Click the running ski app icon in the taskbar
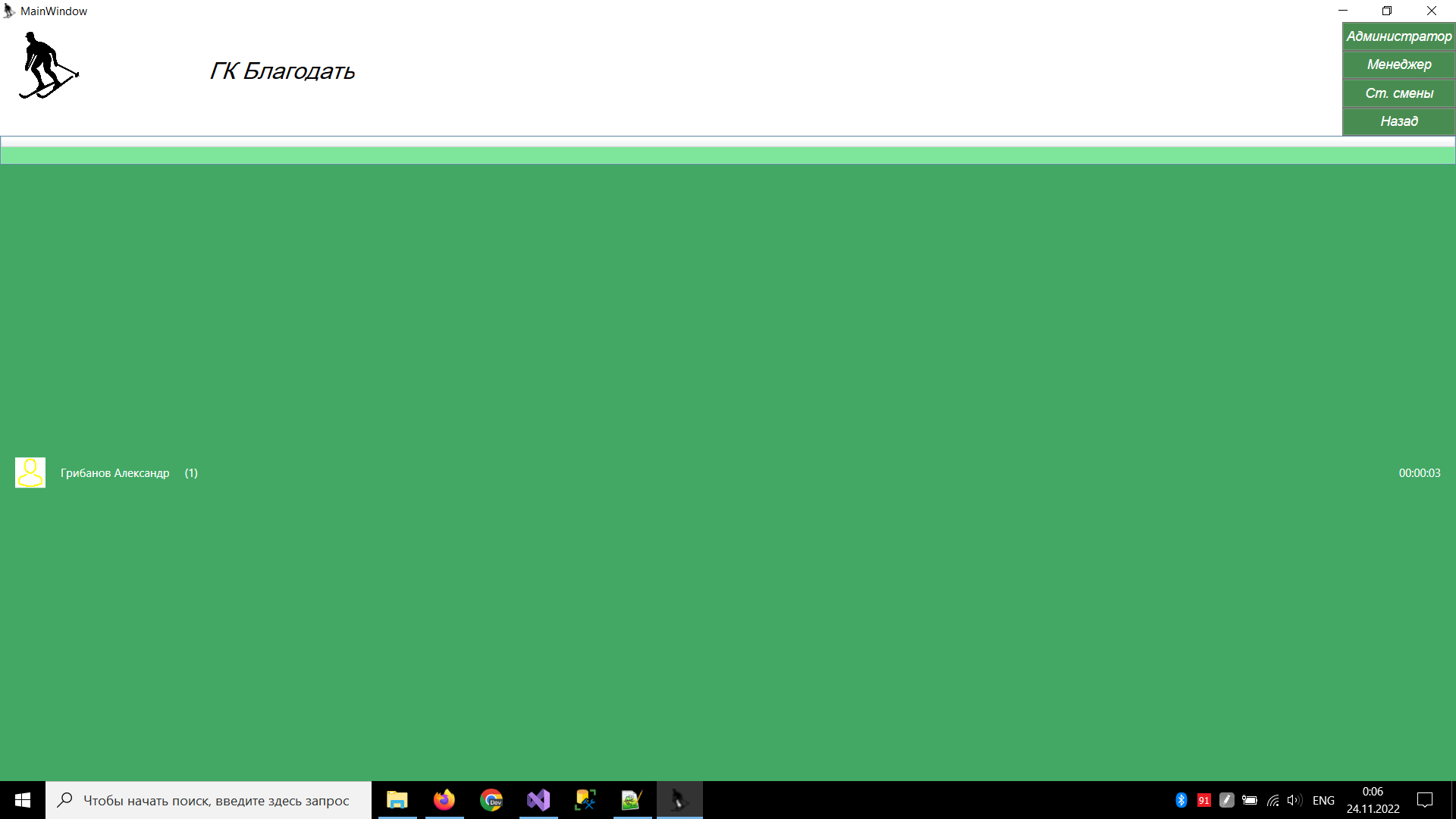This screenshot has width=1456, height=819. 679,800
